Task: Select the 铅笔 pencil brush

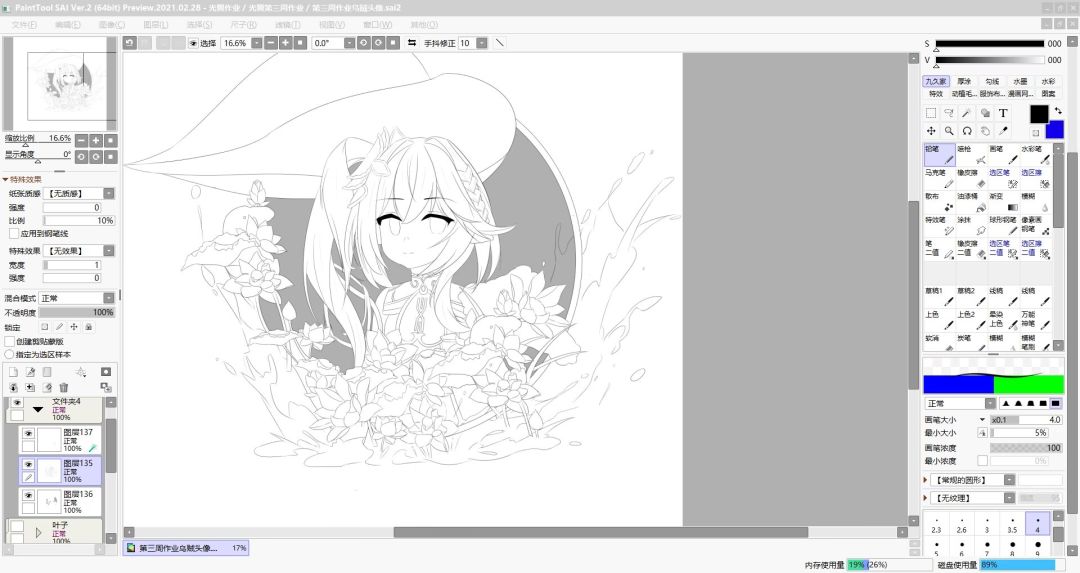Action: click(x=939, y=154)
